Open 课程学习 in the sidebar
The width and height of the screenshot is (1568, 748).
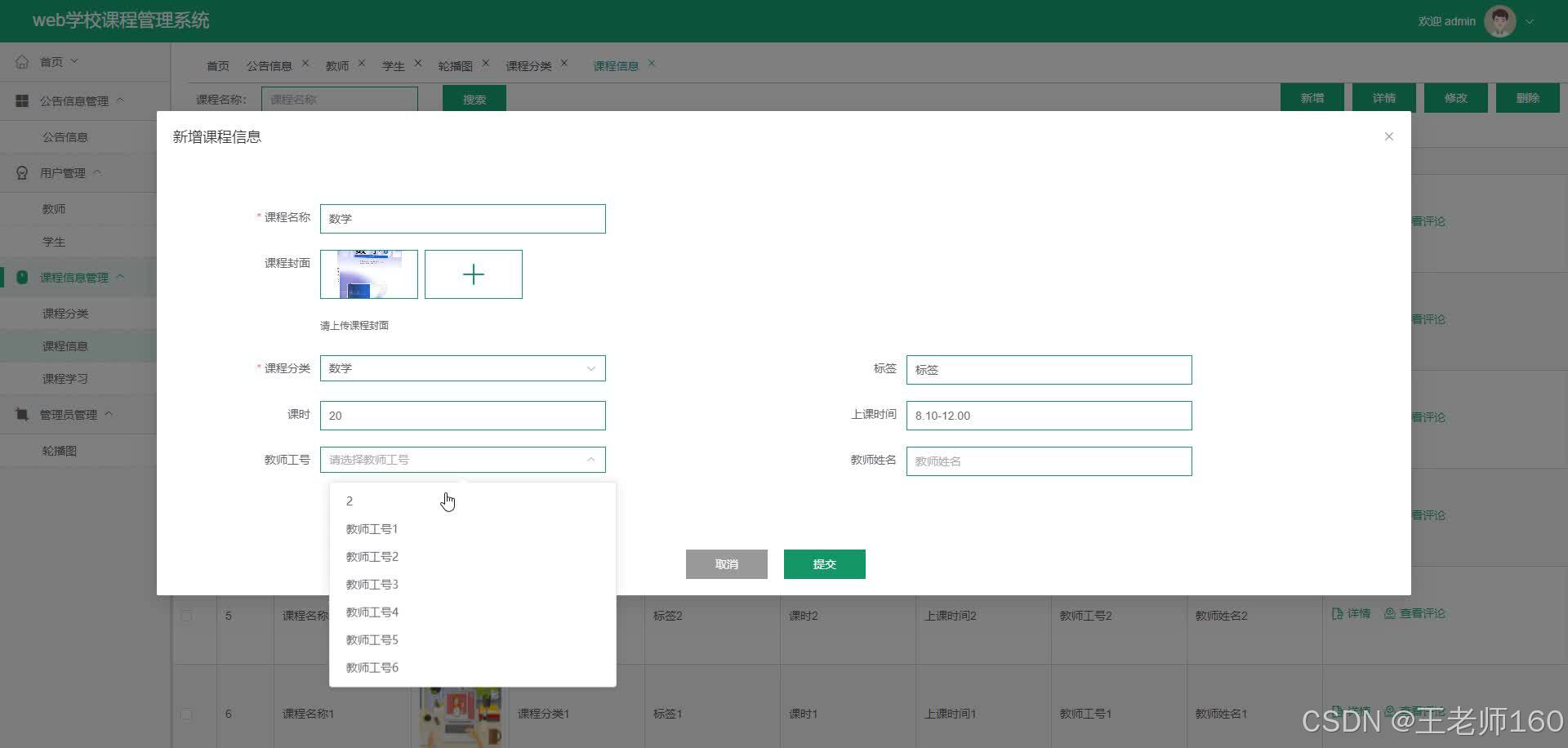click(65, 379)
